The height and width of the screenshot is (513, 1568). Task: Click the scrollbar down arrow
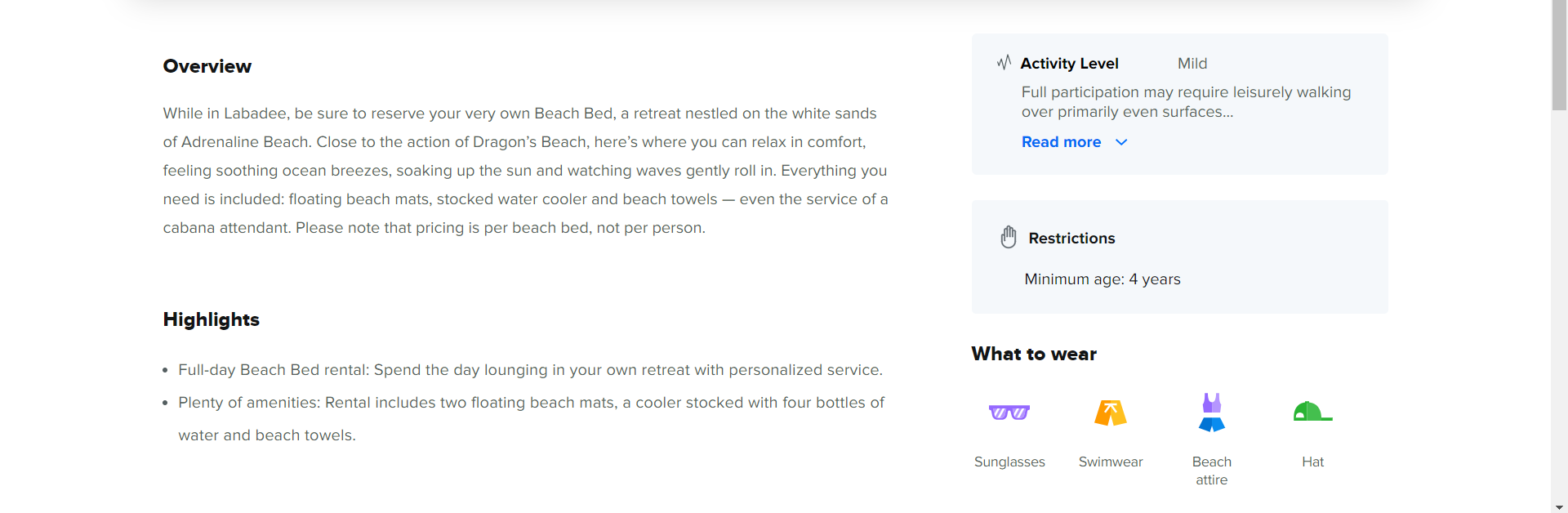[x=1559, y=507]
